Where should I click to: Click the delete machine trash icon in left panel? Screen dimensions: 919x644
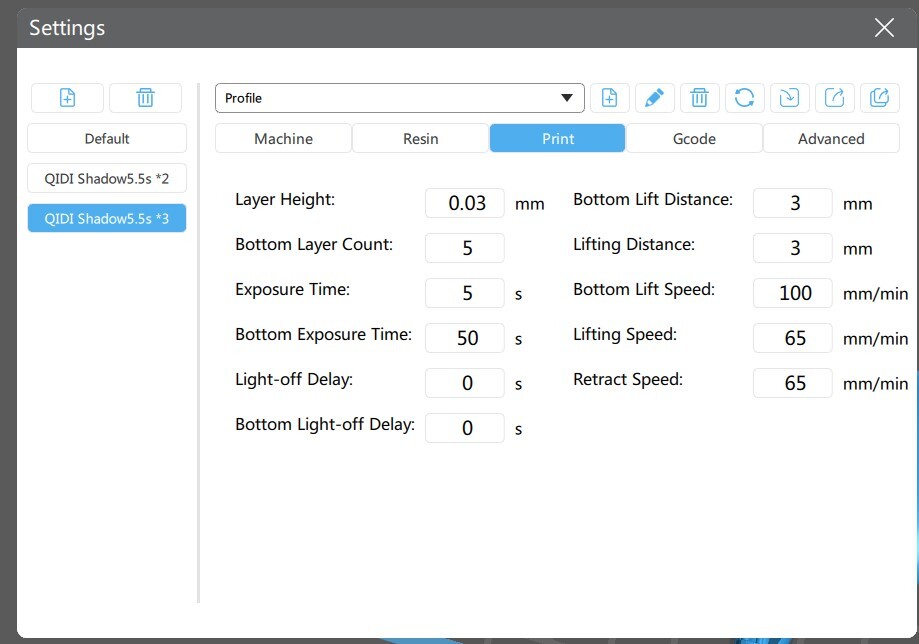click(x=145, y=97)
